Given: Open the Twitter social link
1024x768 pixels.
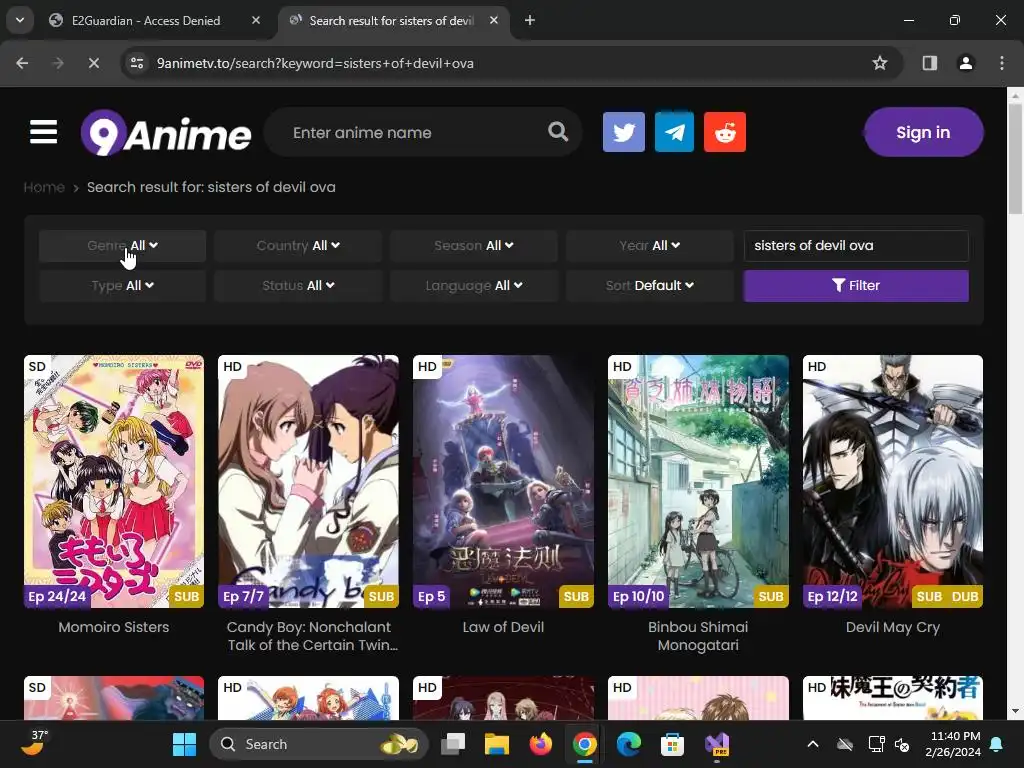Looking at the screenshot, I should tap(624, 132).
